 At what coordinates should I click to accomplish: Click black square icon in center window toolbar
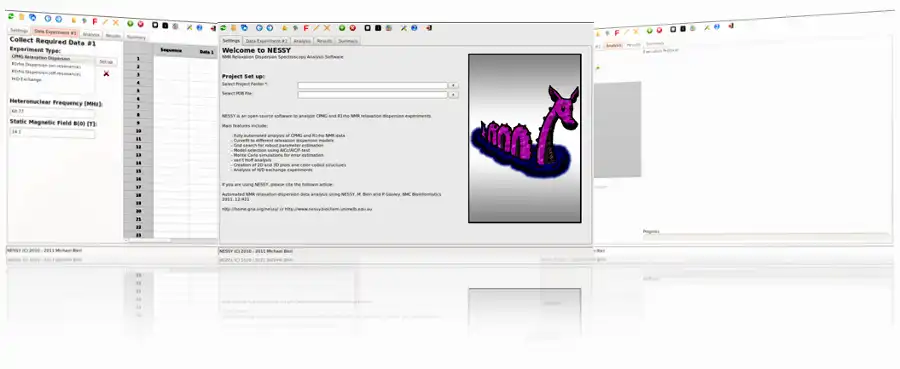[x=378, y=28]
